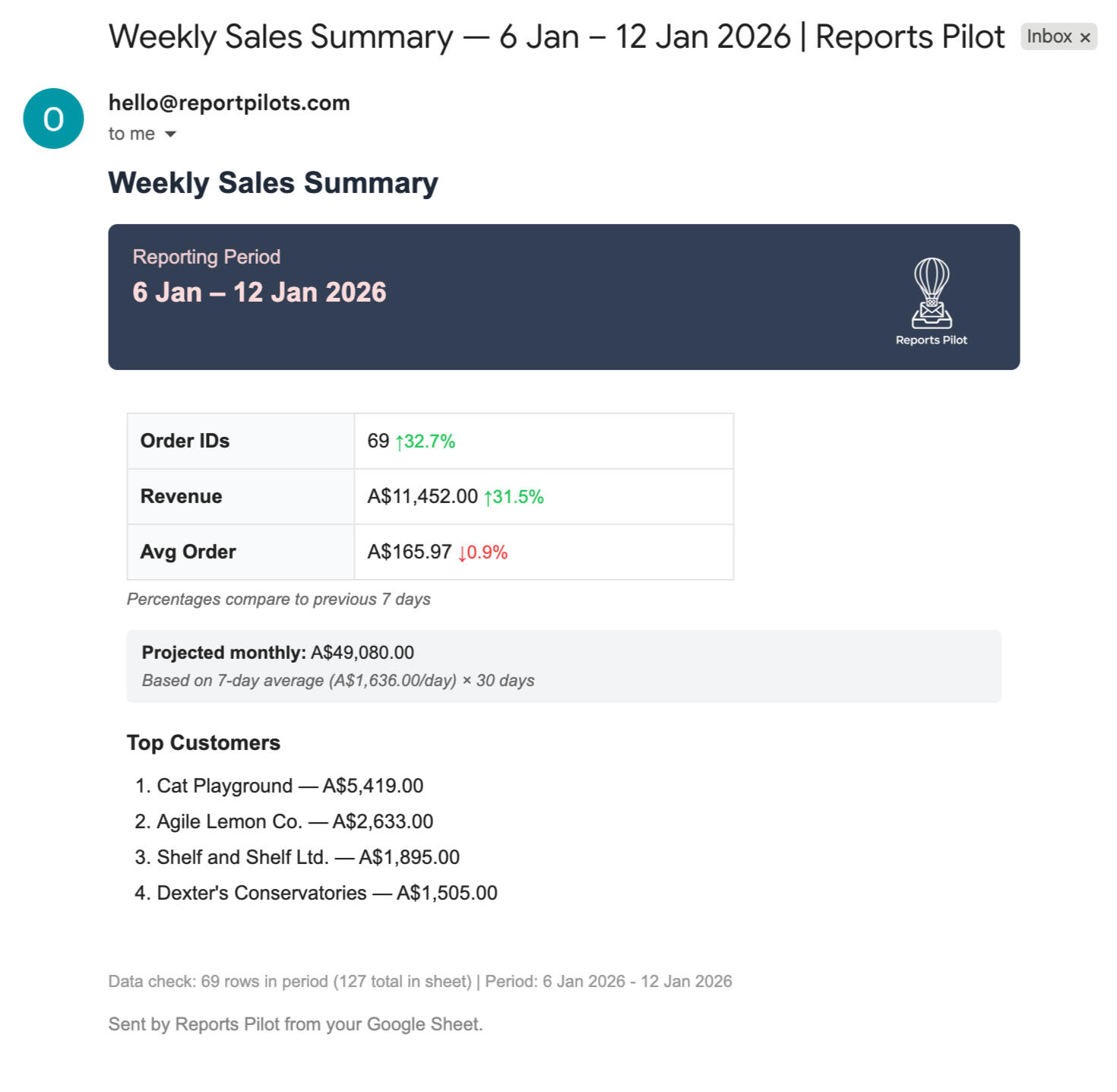Image resolution: width=1117 pixels, height=1092 pixels.
Task: Expand the 'to me' recipient details arrow
Action: [170, 135]
